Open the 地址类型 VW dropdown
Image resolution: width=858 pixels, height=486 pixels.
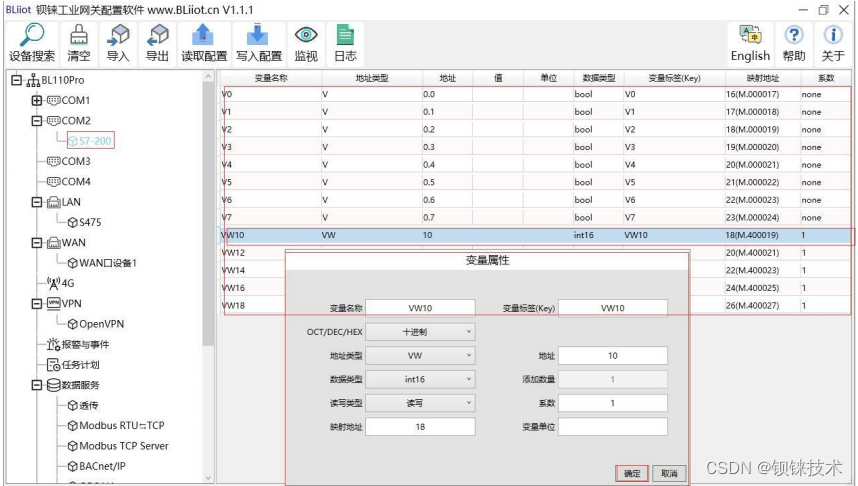coord(420,356)
